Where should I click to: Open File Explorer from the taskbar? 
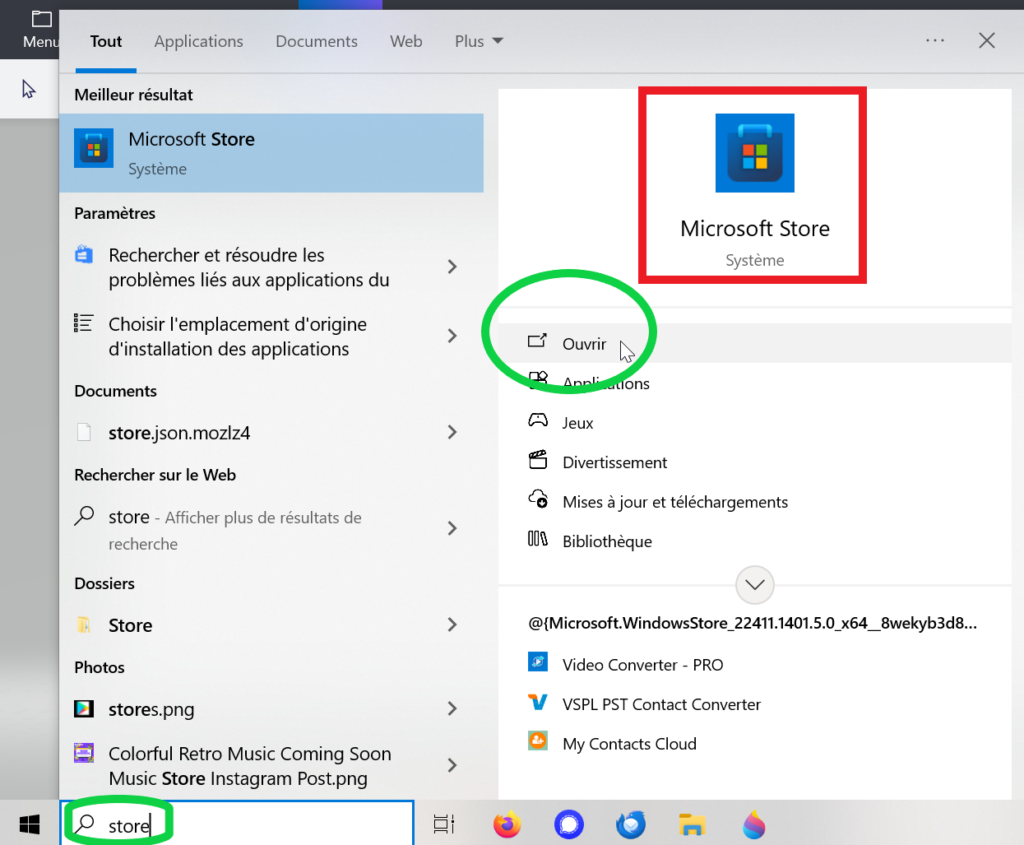[691, 824]
